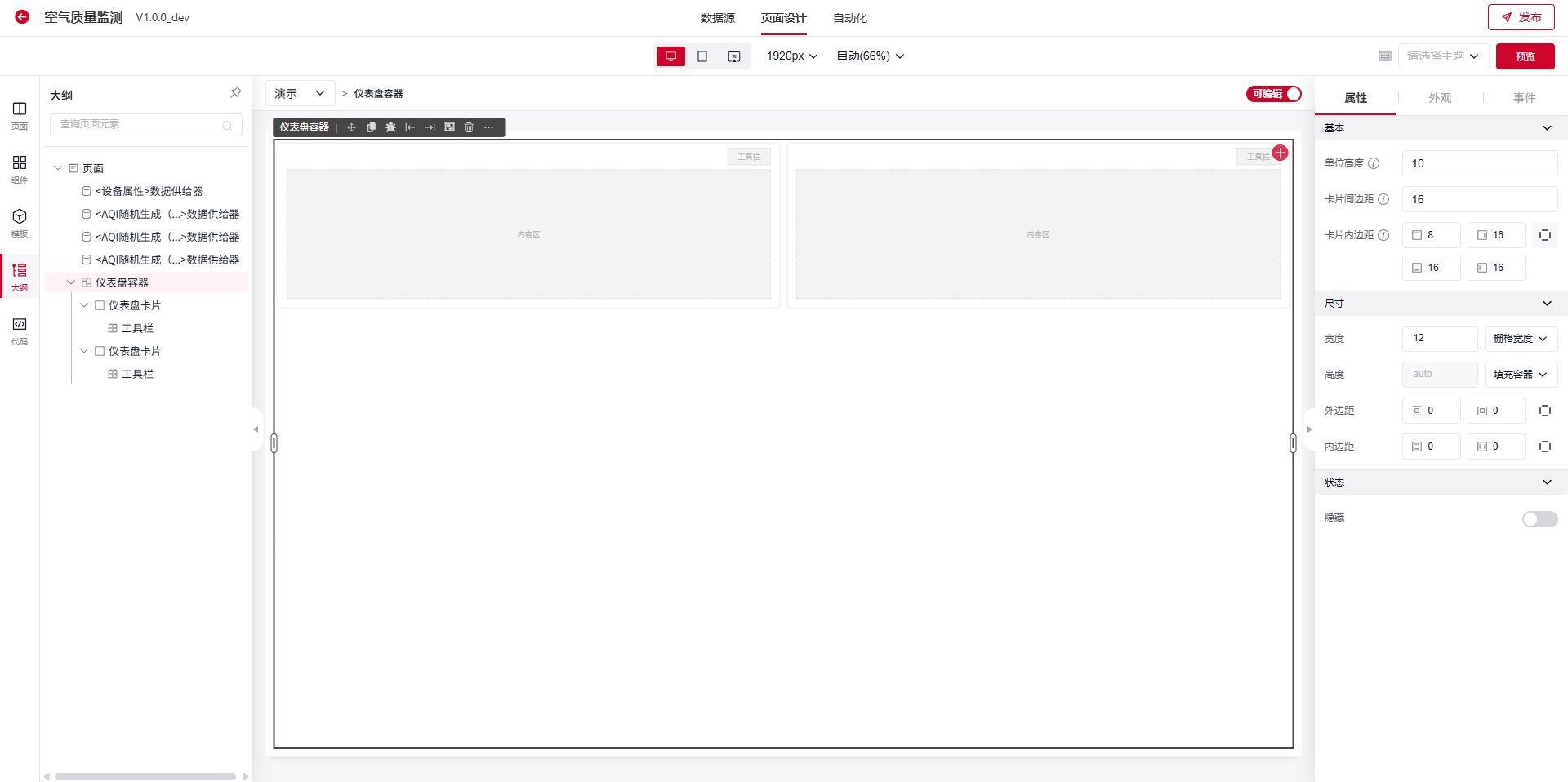The height and width of the screenshot is (782, 1568).
Task: Open the 栅格宽度 width unit dropdown
Action: 1520,339
